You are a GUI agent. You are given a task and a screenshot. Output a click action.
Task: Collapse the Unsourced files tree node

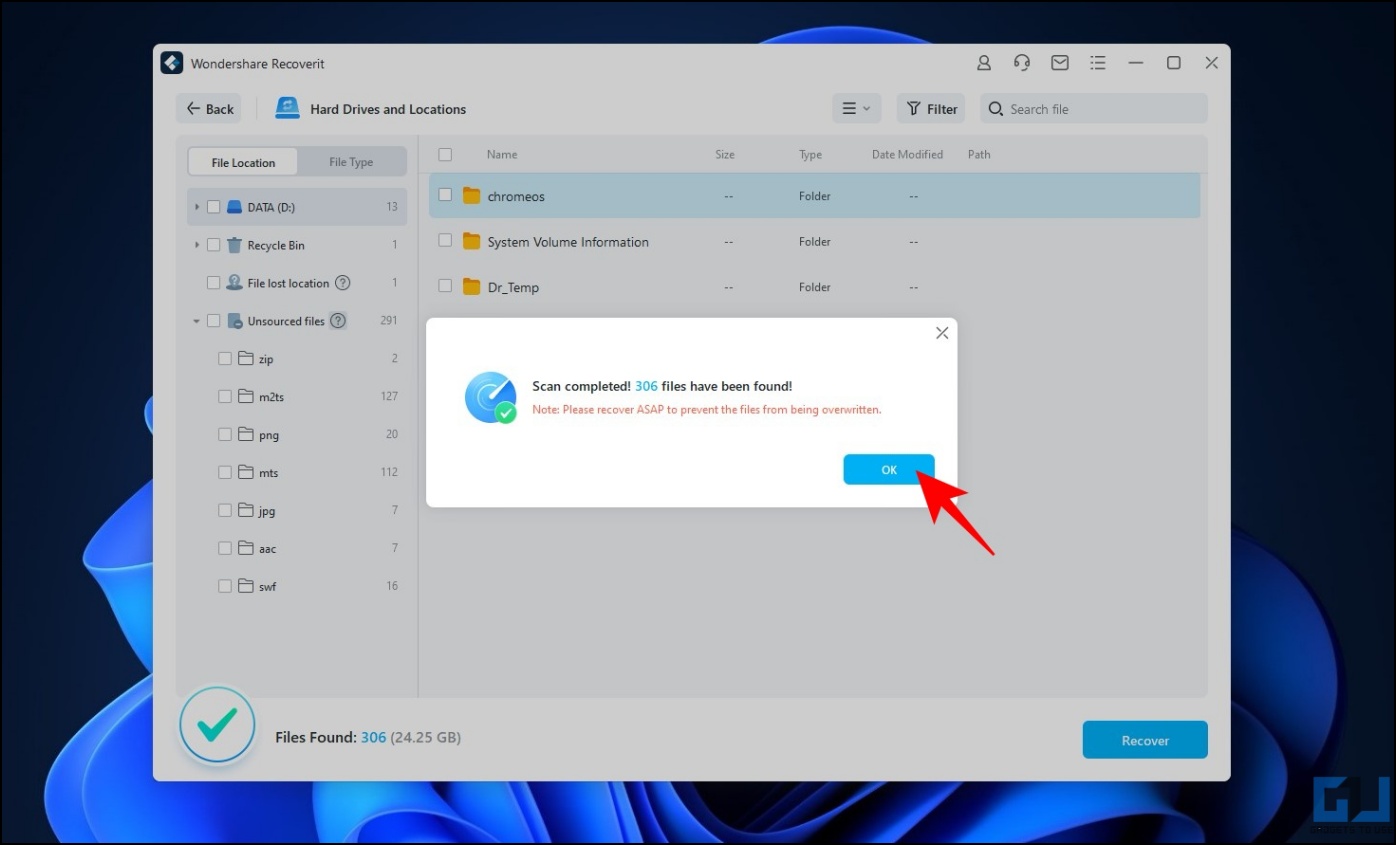(x=197, y=321)
